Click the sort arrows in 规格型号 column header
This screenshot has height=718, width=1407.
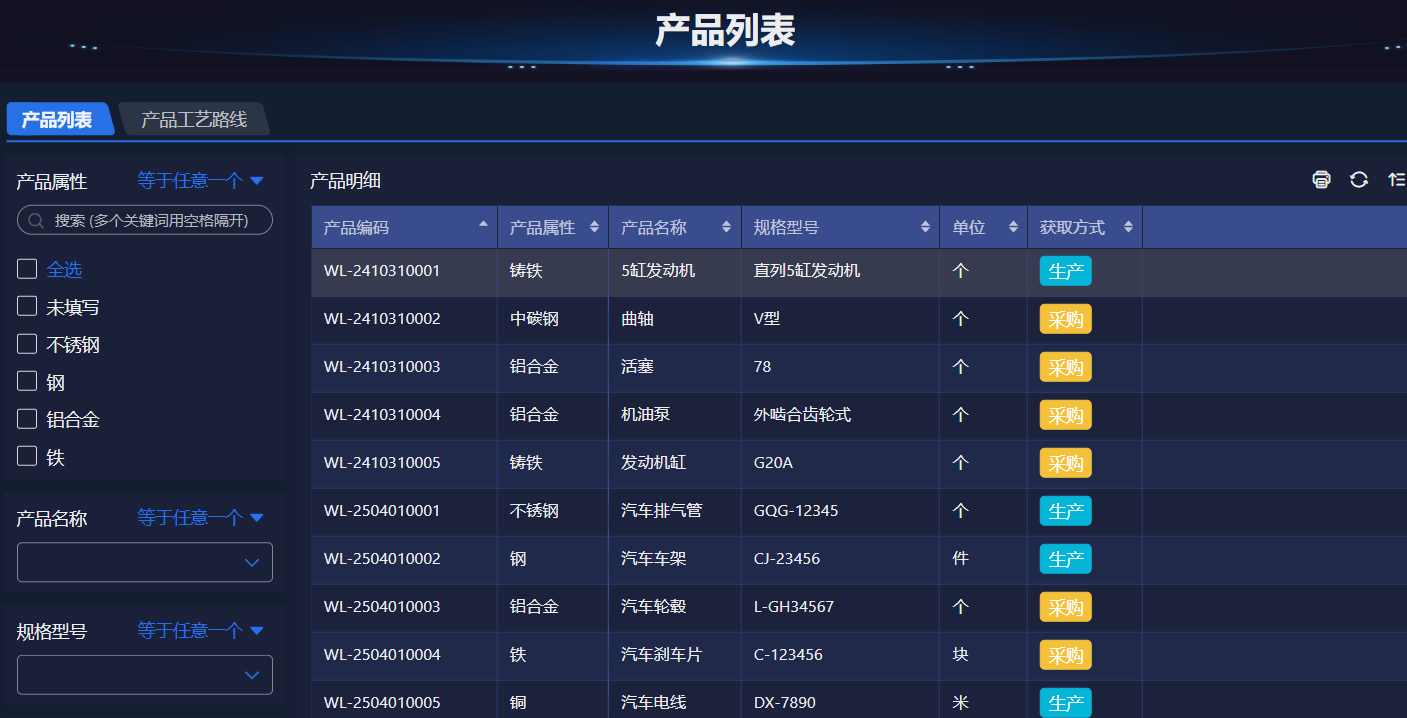point(926,227)
